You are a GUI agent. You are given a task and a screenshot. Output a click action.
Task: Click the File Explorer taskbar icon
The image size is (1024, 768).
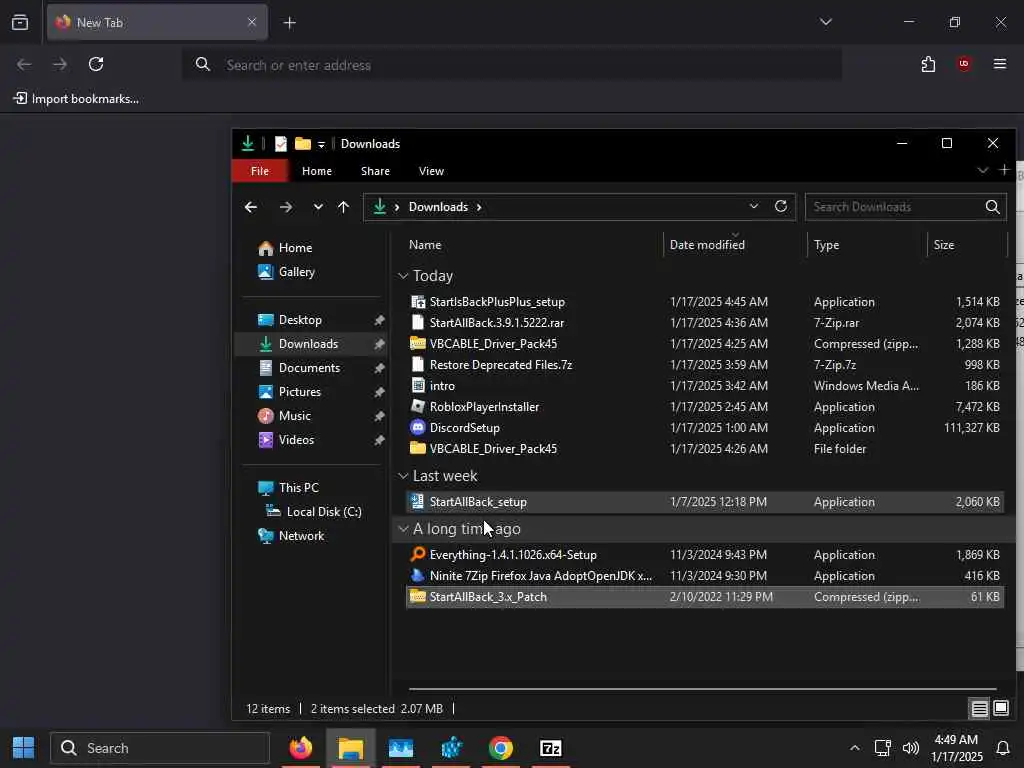click(x=351, y=748)
